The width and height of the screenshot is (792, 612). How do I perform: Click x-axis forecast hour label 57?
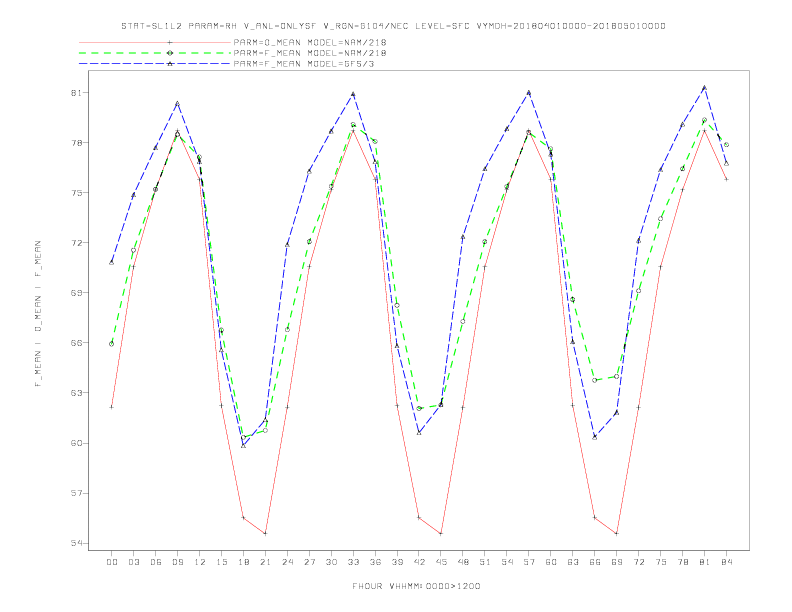tap(529, 562)
